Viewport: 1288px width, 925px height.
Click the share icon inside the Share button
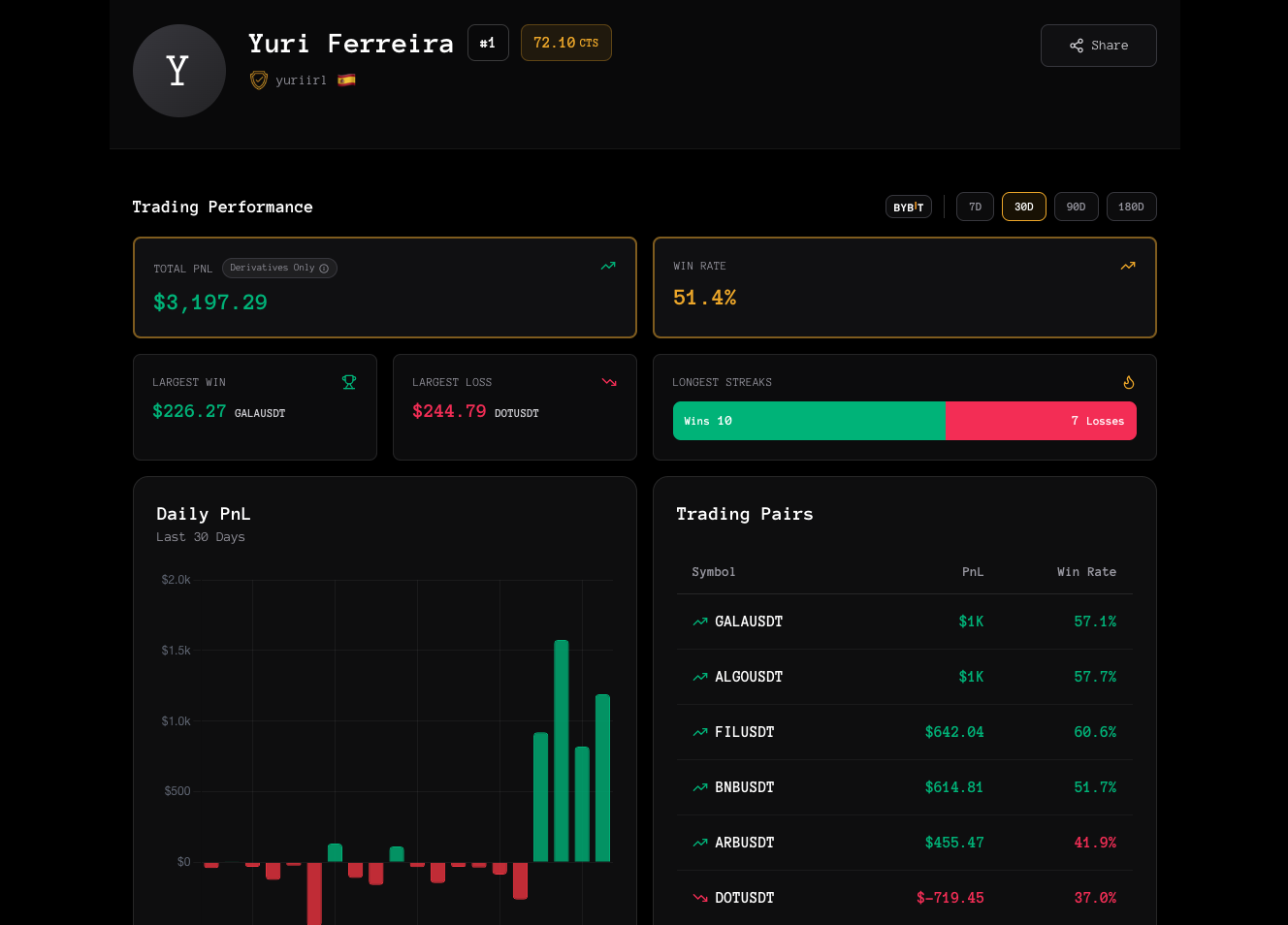click(1077, 45)
